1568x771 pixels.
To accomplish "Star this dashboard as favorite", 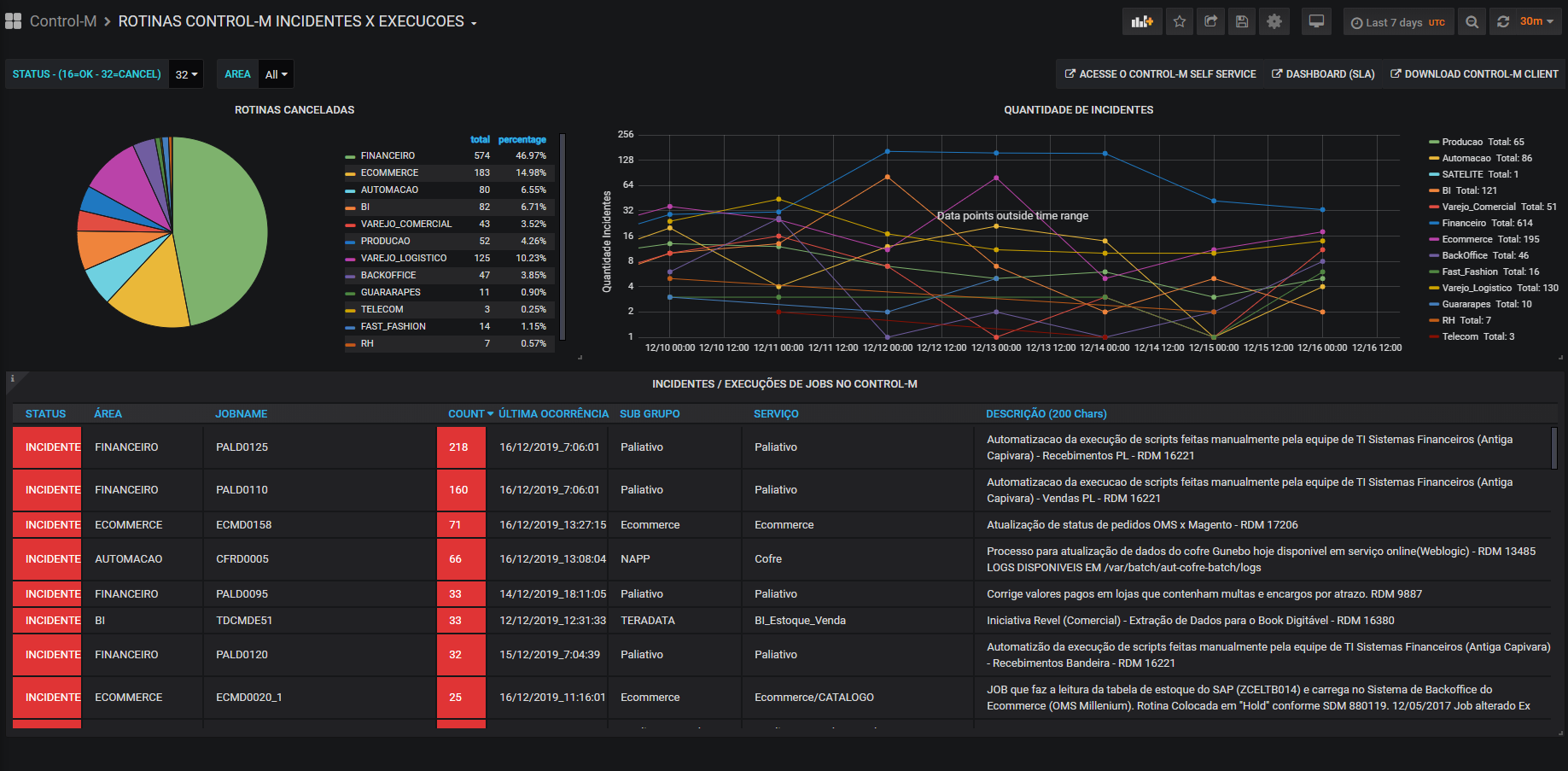I will [1180, 22].
